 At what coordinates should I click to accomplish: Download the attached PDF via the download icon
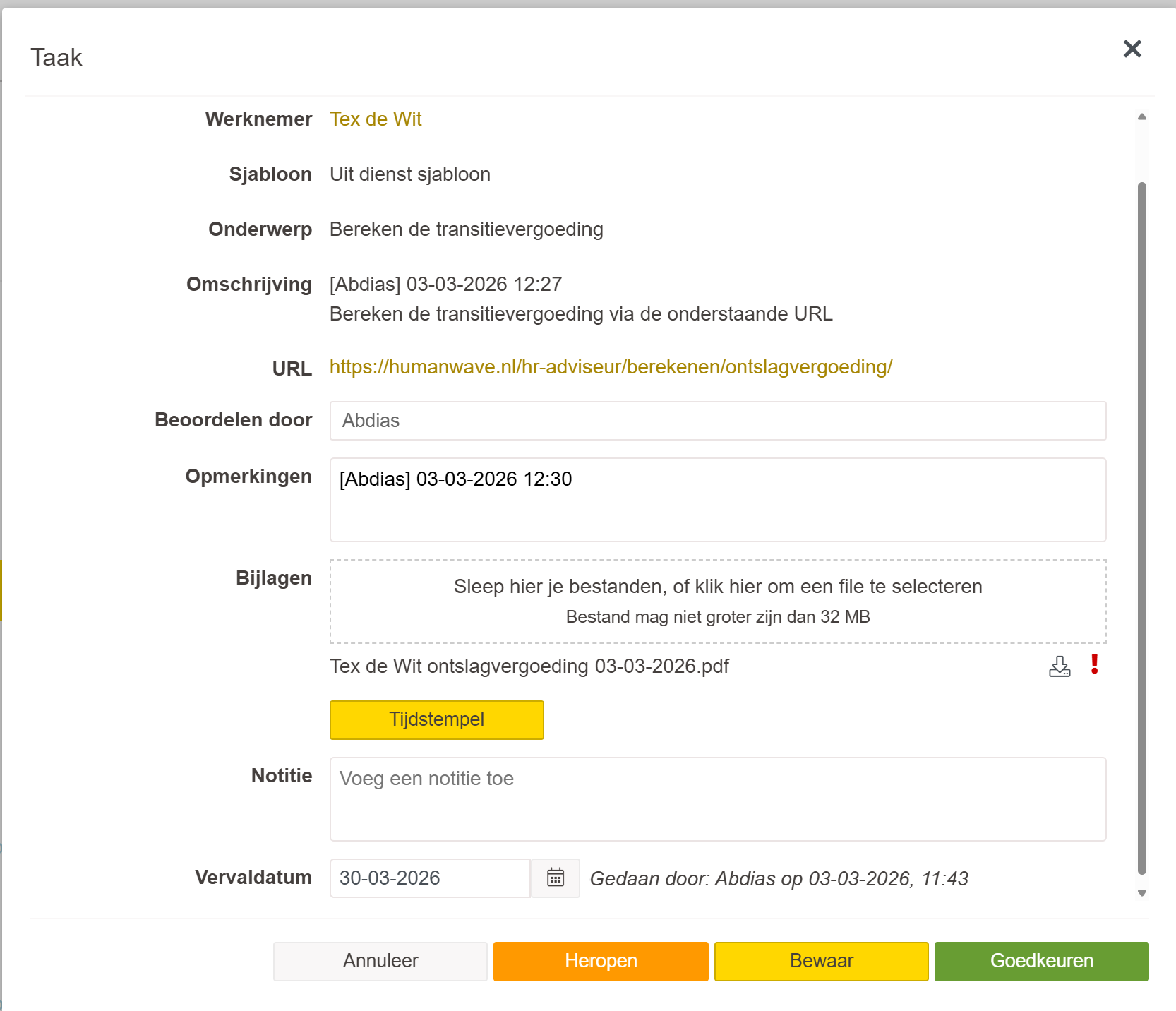[x=1060, y=666]
